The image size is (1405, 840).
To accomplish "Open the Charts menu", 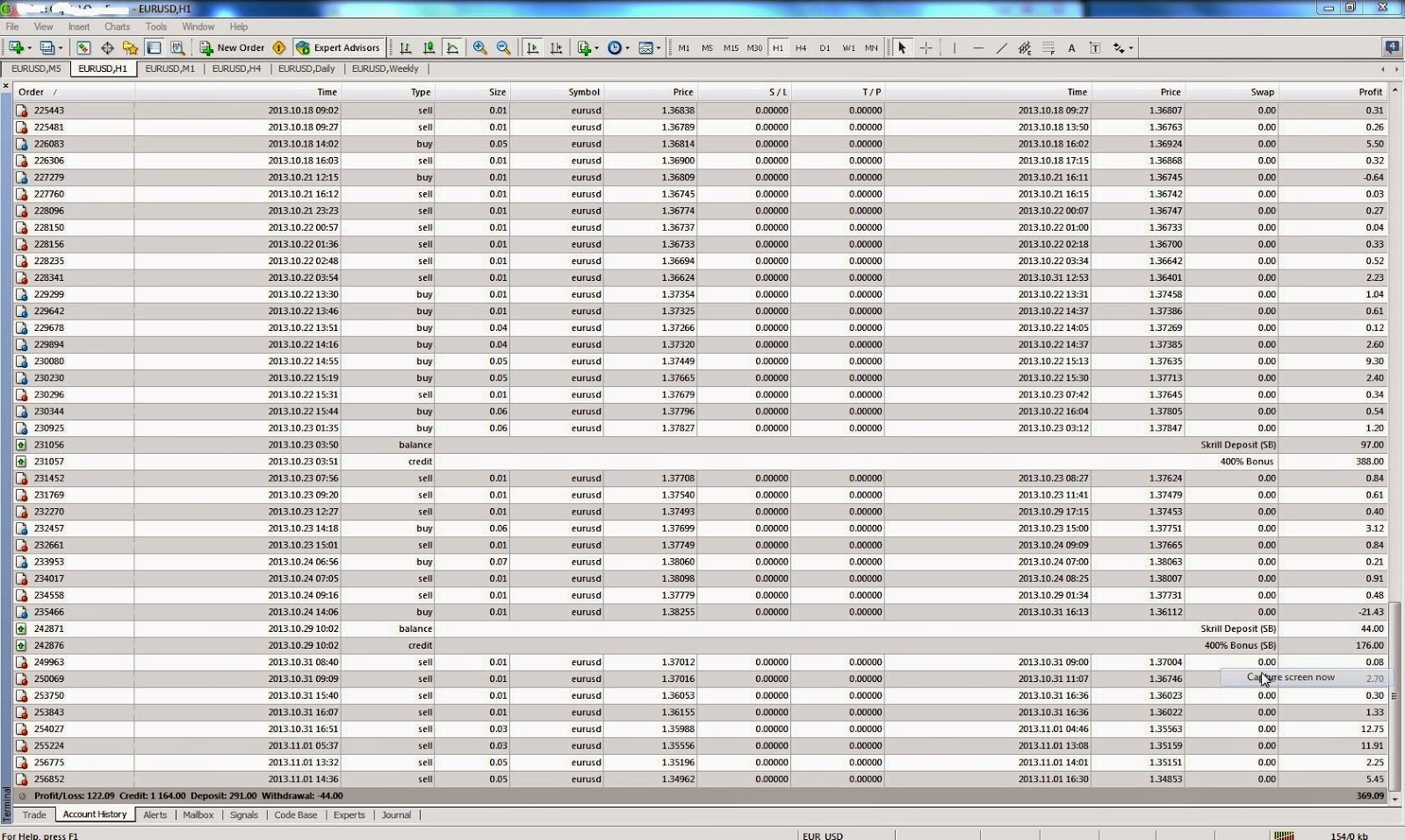I will point(117,26).
